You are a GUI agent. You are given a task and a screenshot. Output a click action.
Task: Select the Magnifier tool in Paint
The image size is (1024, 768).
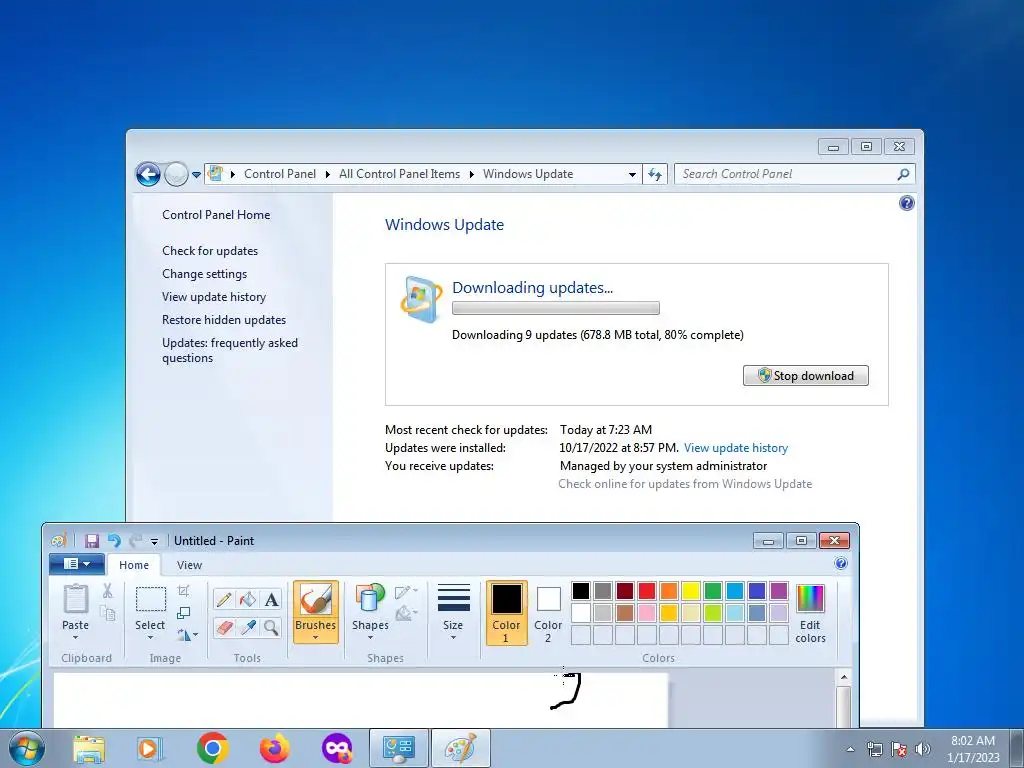(272, 628)
